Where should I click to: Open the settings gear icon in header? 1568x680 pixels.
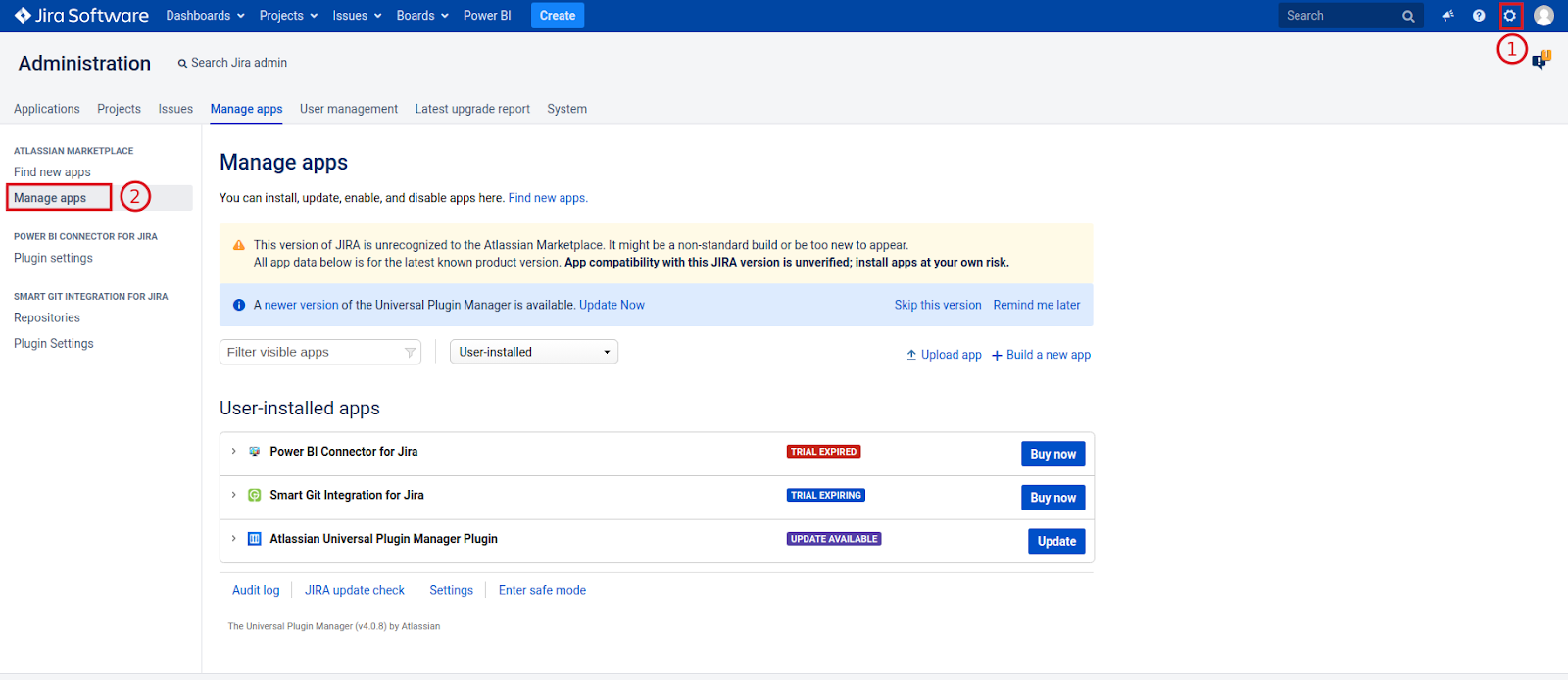1509,16
